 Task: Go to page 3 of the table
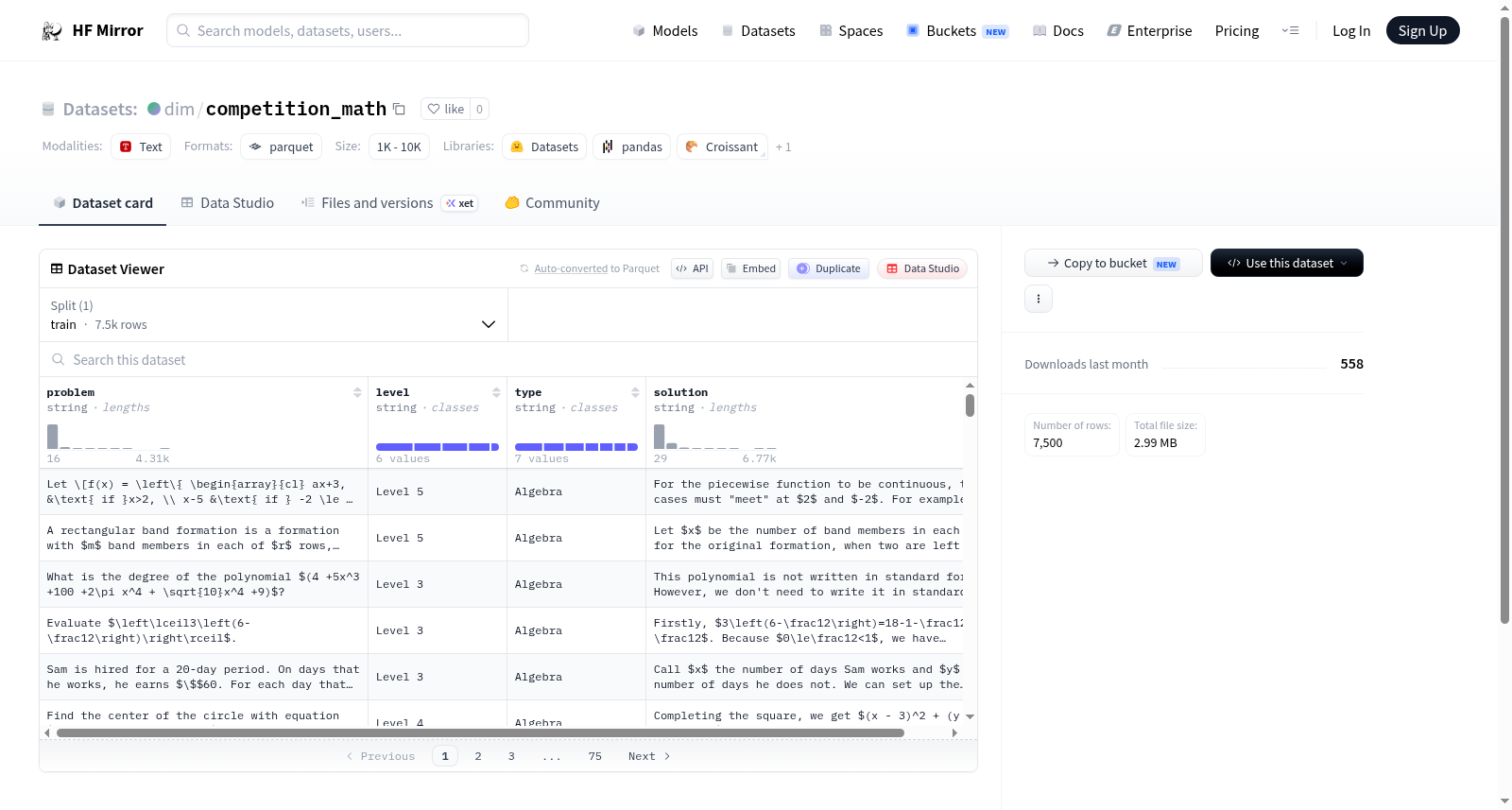[x=511, y=756]
